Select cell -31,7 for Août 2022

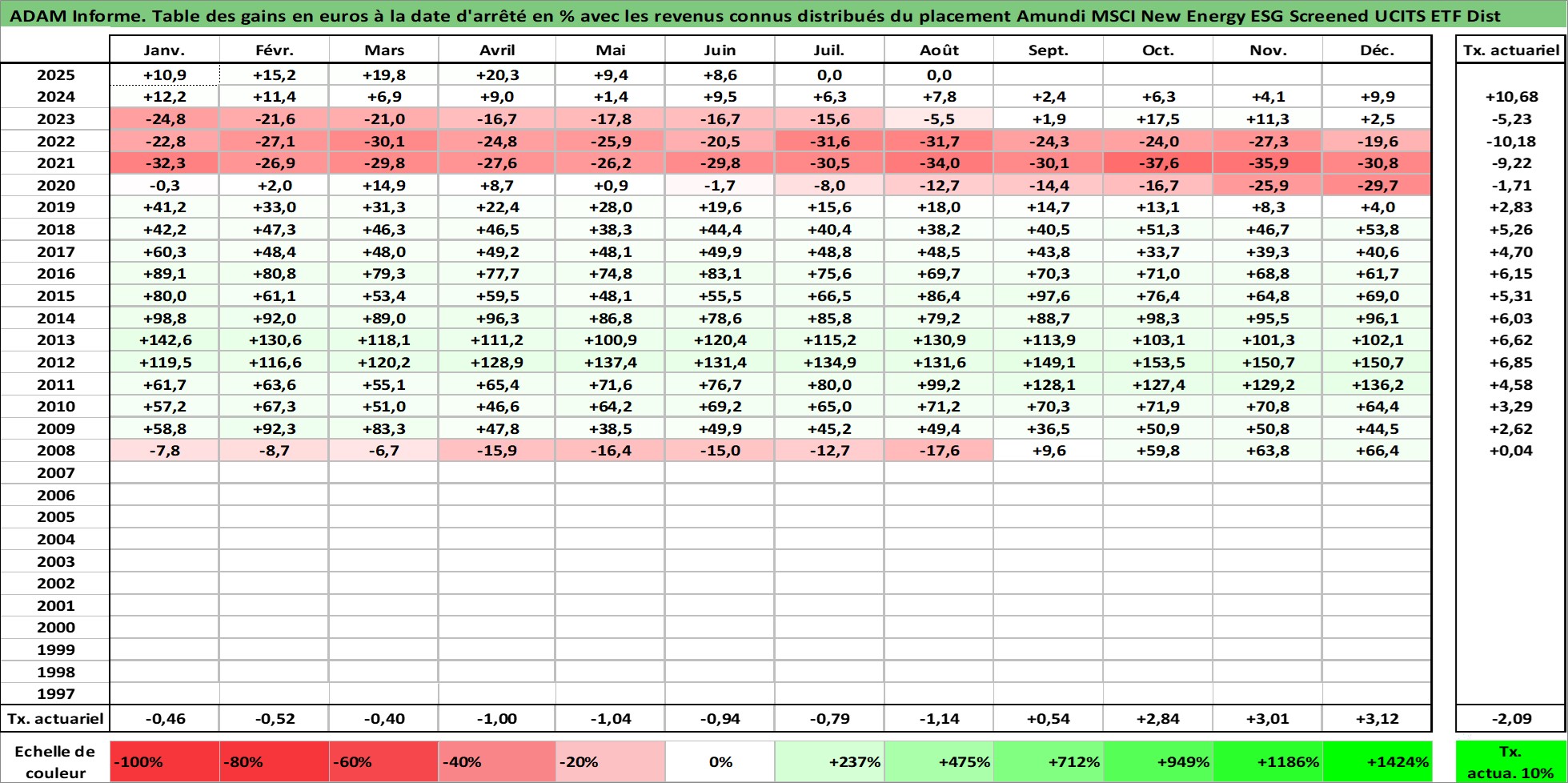point(939,142)
